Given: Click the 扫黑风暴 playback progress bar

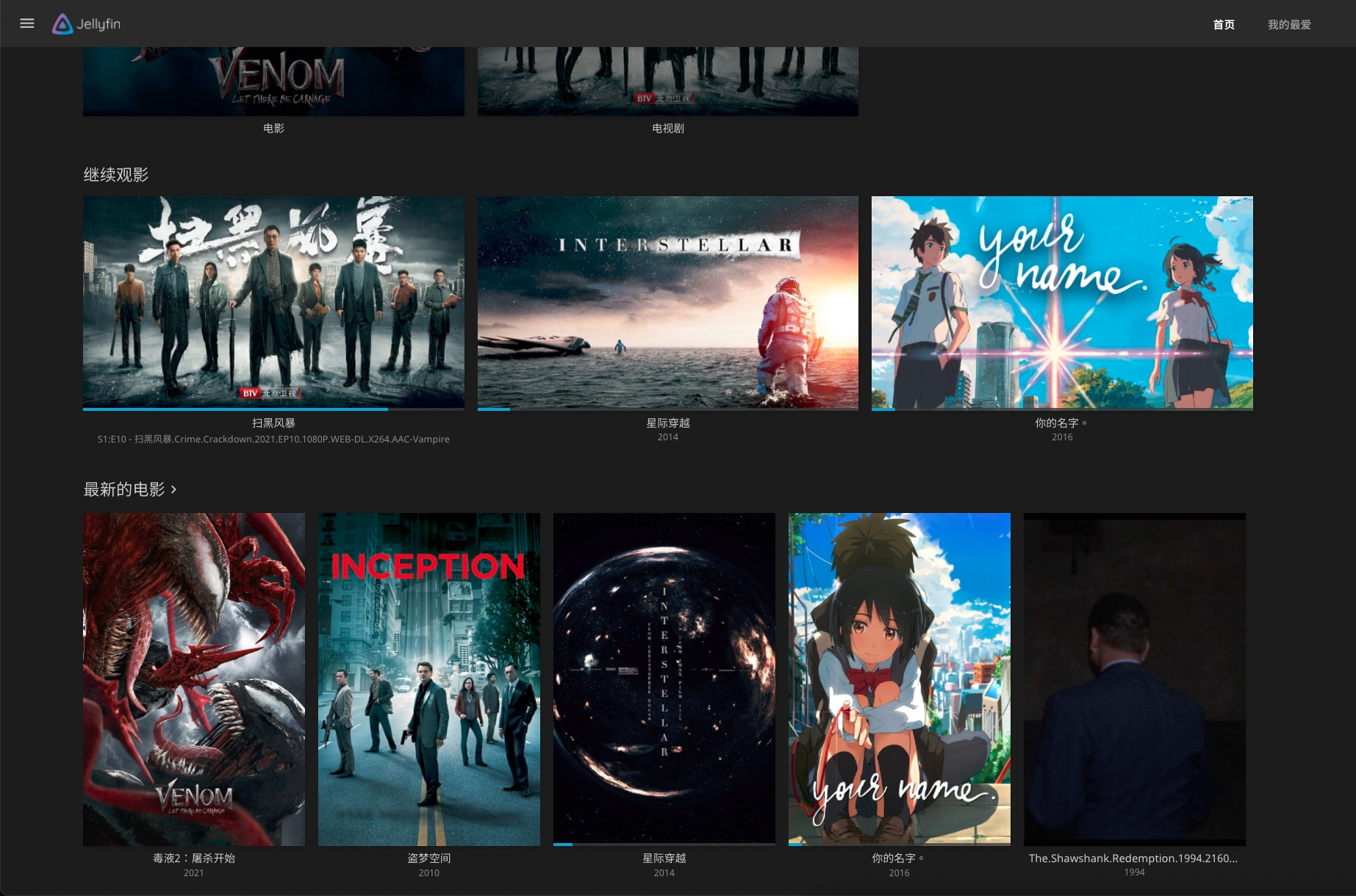Looking at the screenshot, I should coord(273,409).
